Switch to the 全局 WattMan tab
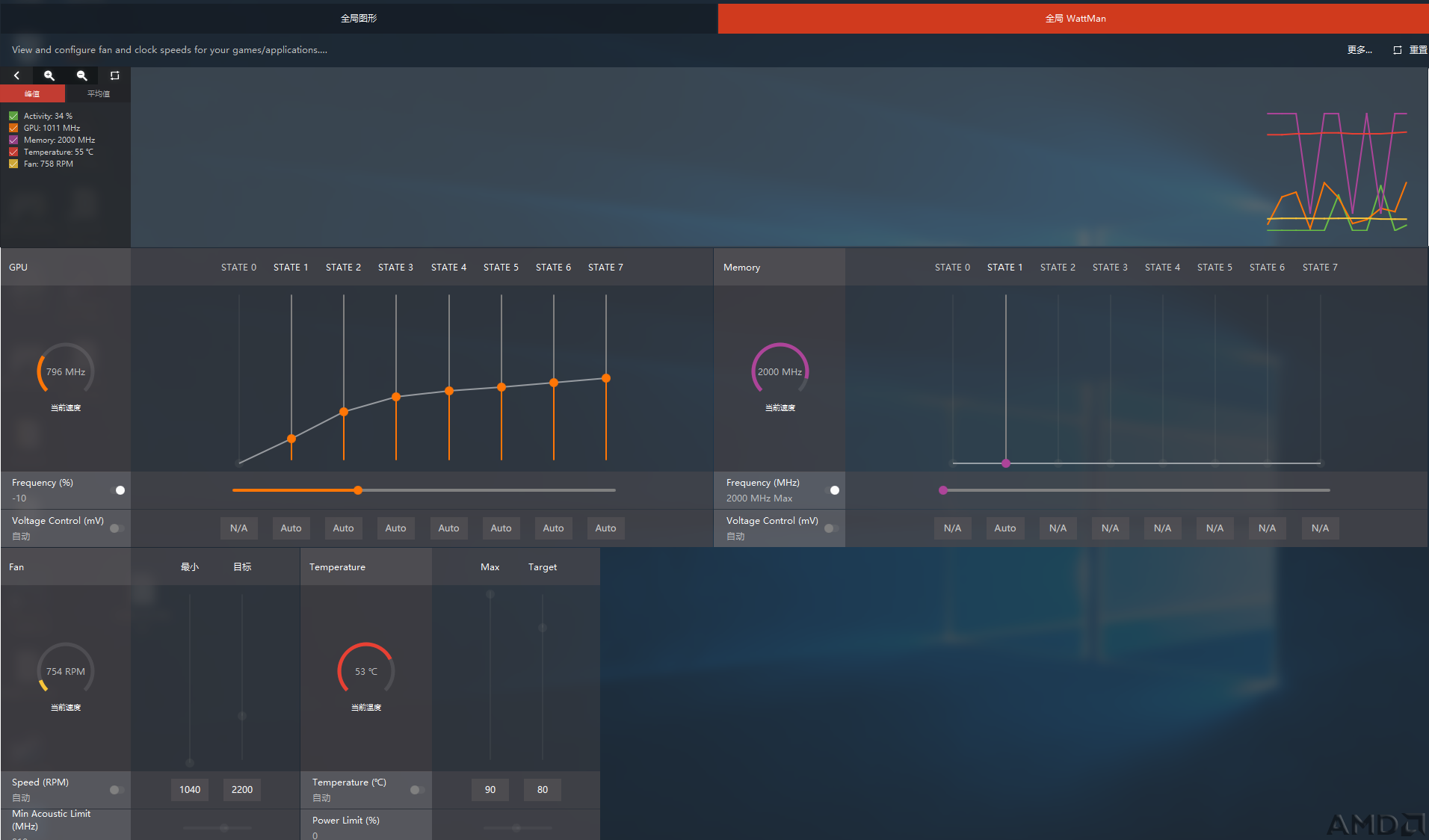1429x840 pixels. coord(1073,18)
